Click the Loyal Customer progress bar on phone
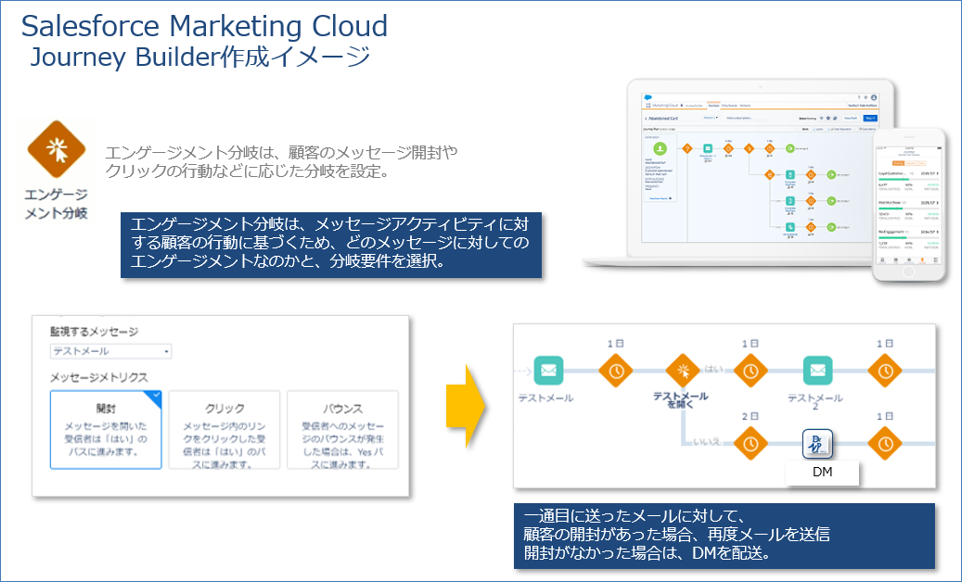This screenshot has width=962, height=582. [909, 179]
